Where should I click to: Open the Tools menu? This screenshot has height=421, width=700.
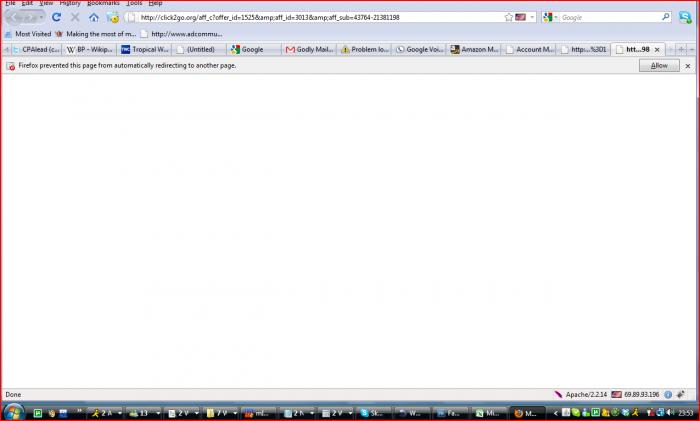(x=134, y=3)
